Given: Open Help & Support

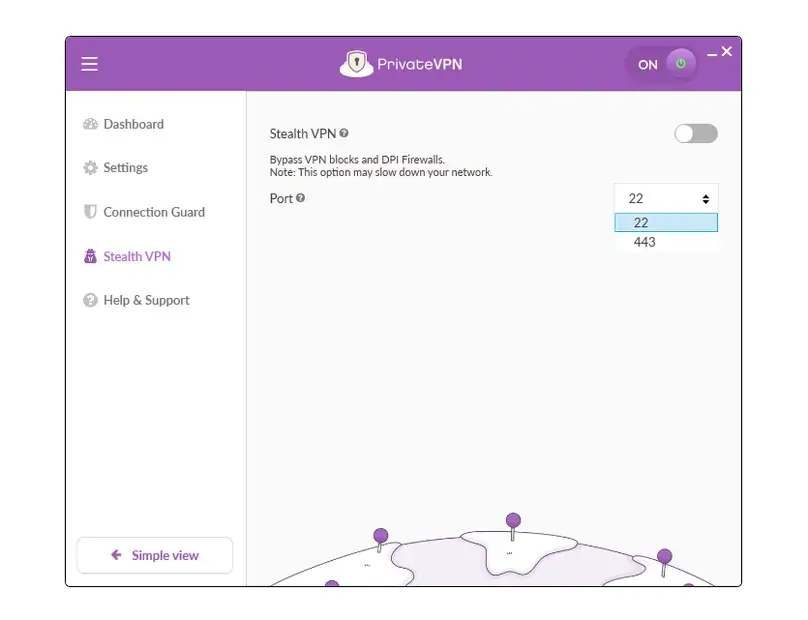Looking at the screenshot, I should click(137, 300).
